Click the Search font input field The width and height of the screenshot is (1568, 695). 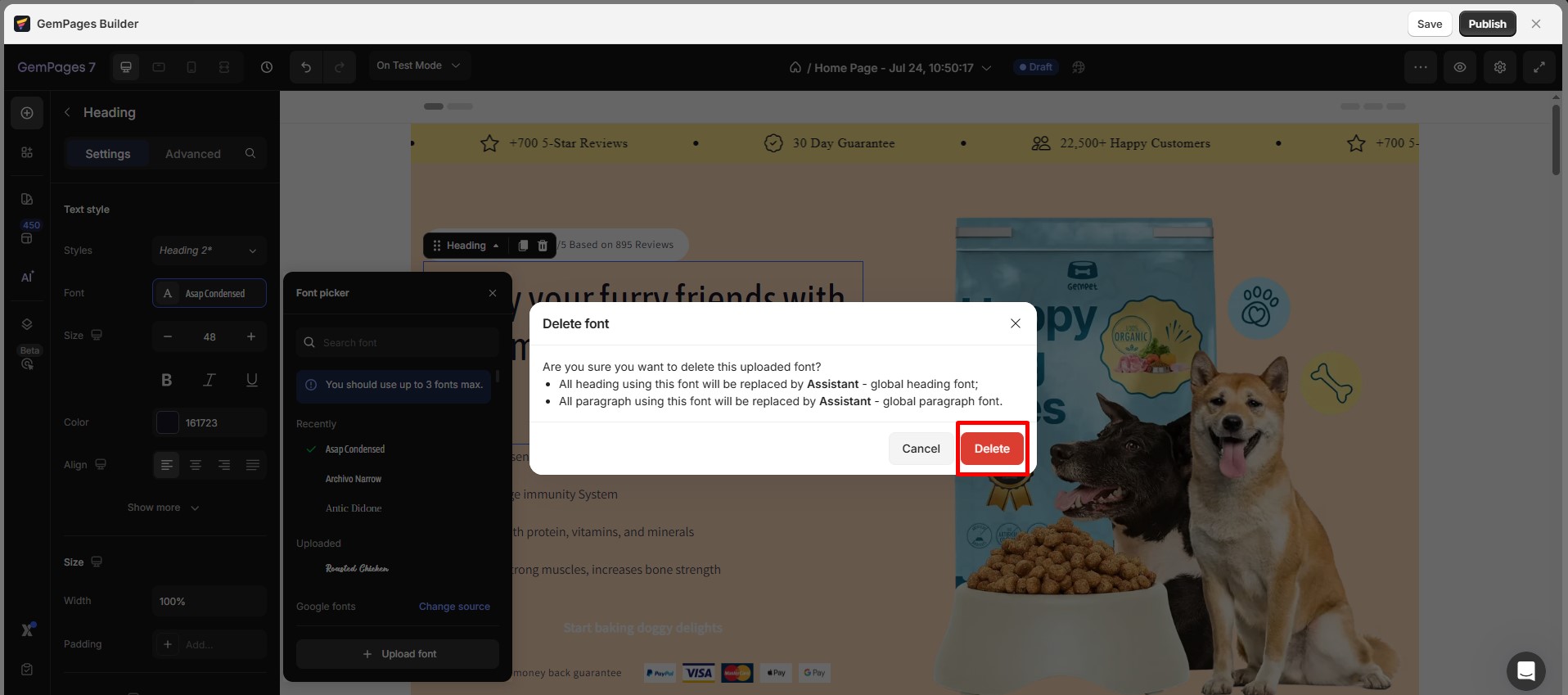pos(405,342)
